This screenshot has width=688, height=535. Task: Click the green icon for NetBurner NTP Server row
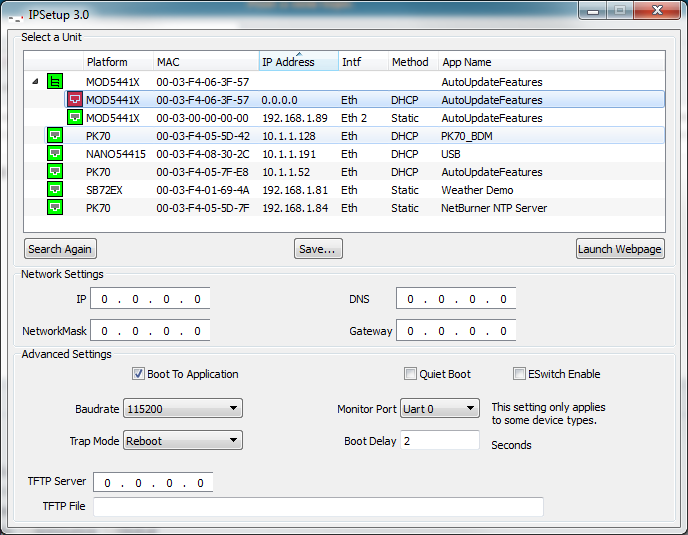click(55, 207)
